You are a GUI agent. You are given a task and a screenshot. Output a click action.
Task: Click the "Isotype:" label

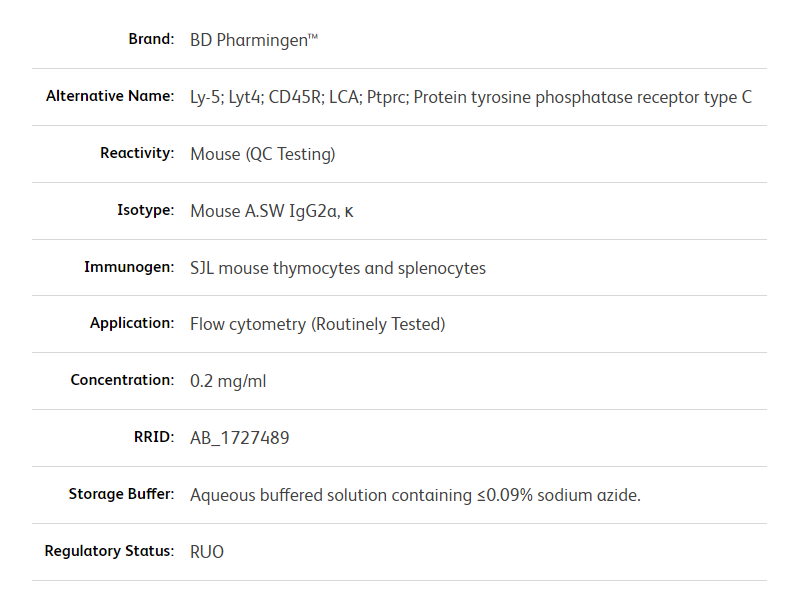[x=145, y=210]
